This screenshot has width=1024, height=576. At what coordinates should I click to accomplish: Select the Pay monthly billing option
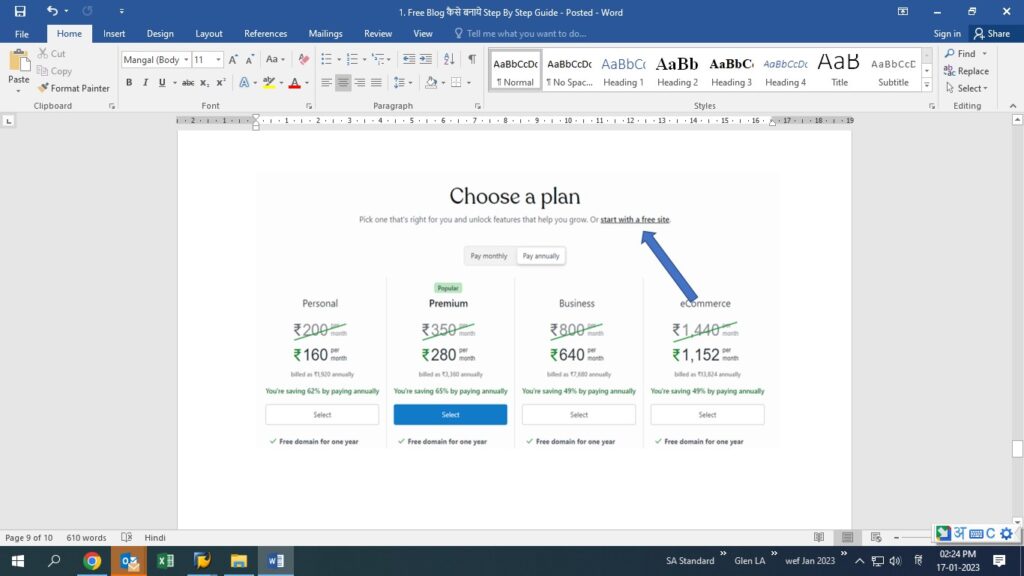click(489, 256)
